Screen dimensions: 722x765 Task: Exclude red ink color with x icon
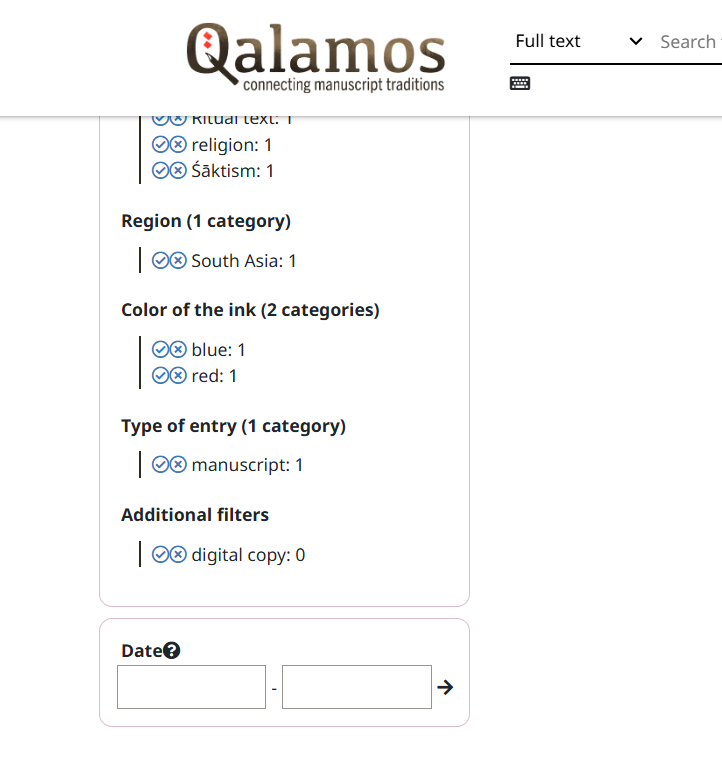click(178, 376)
